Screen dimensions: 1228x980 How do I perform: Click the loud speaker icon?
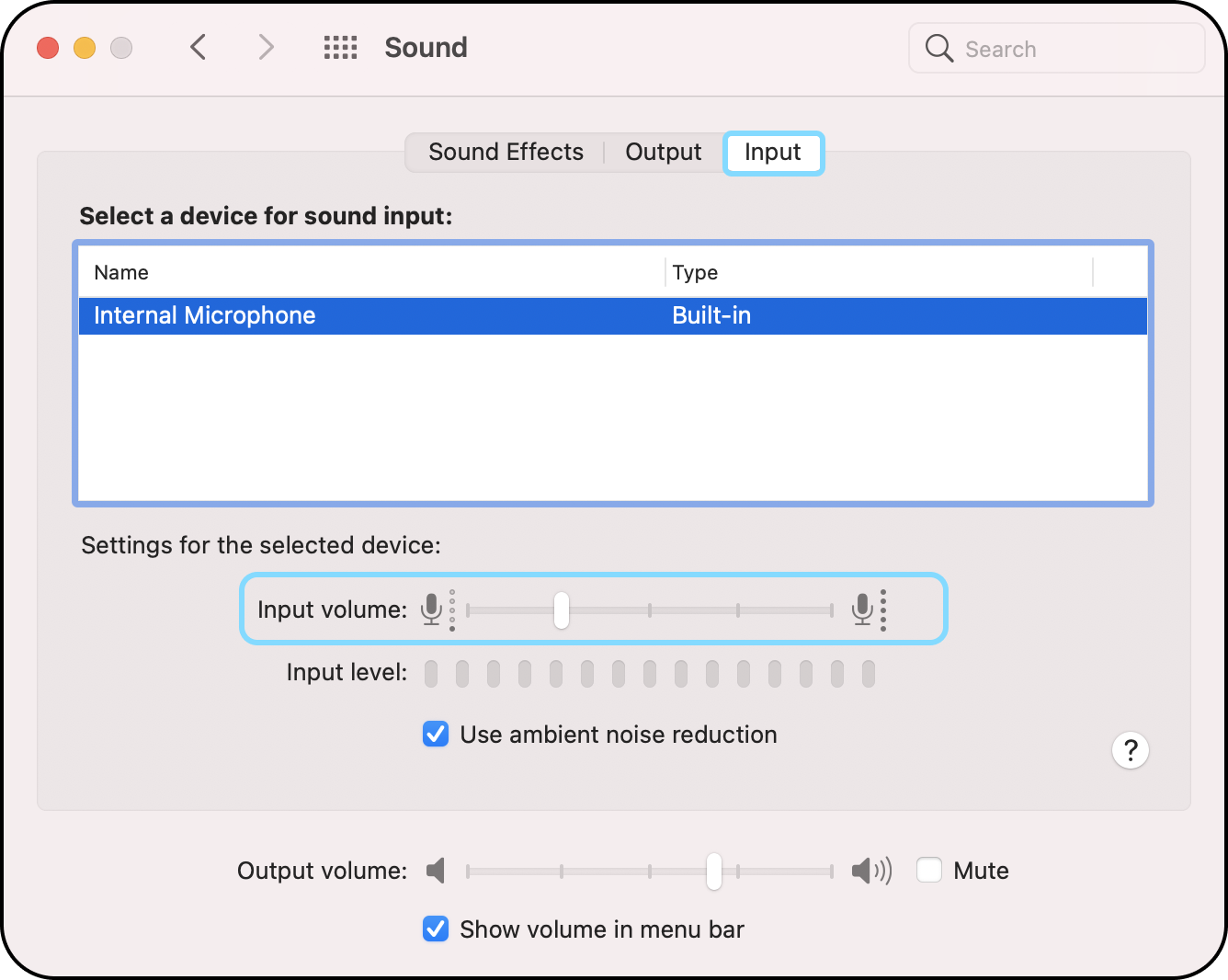click(x=870, y=871)
